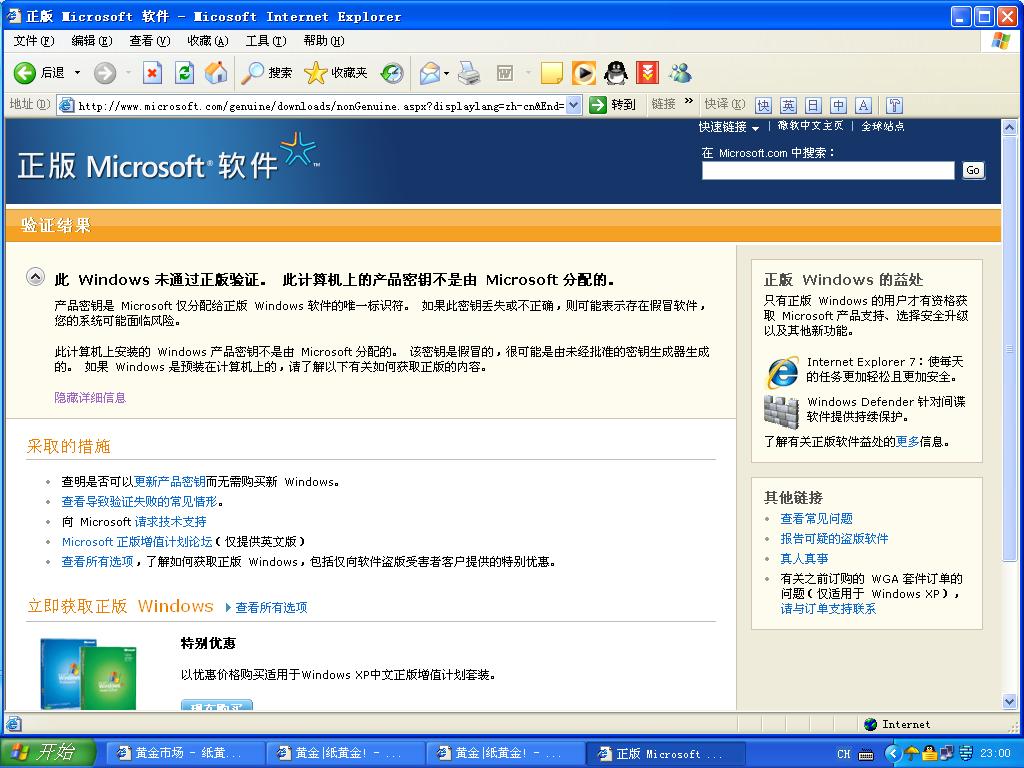Open the 搜索 search toolbar button
The height and width of the screenshot is (768, 1024).
point(266,72)
